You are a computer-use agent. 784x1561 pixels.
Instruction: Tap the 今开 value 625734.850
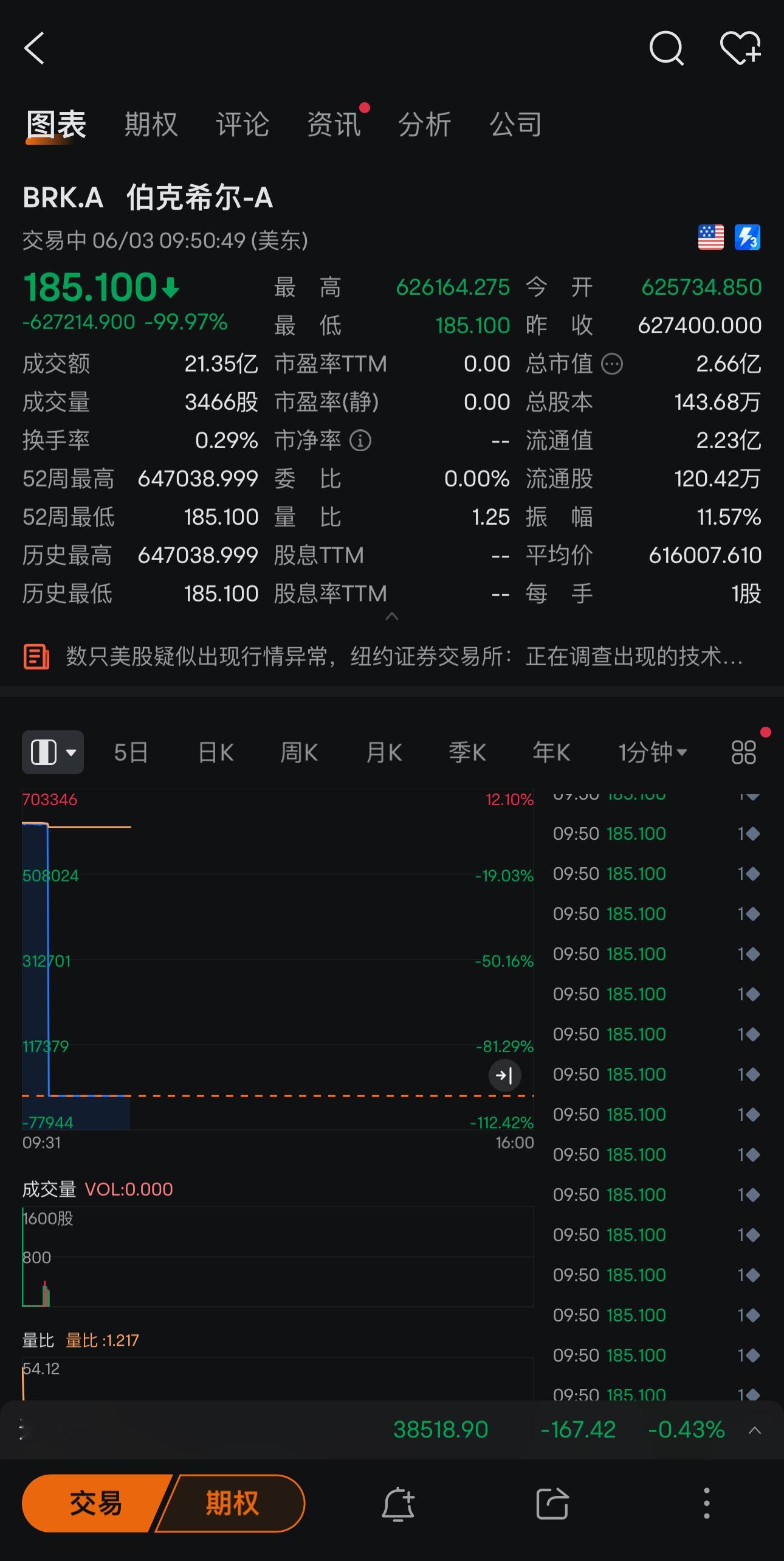point(701,288)
